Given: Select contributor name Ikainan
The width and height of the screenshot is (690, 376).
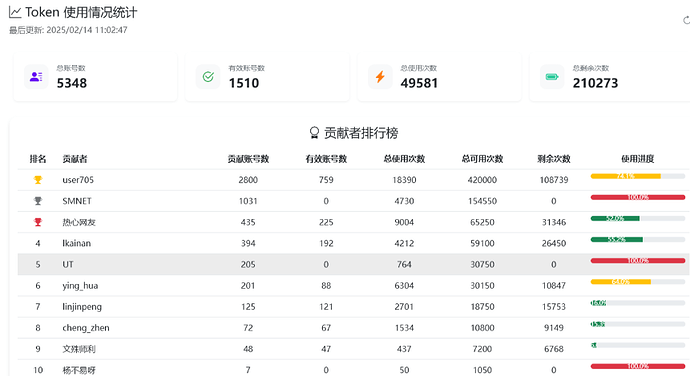Looking at the screenshot, I should point(77,243).
